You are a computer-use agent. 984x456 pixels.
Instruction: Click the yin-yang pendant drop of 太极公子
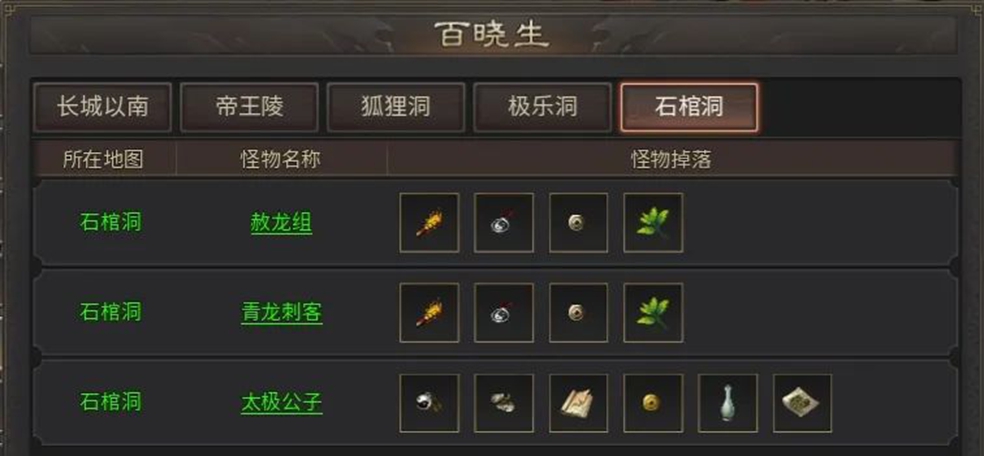[x=429, y=403]
